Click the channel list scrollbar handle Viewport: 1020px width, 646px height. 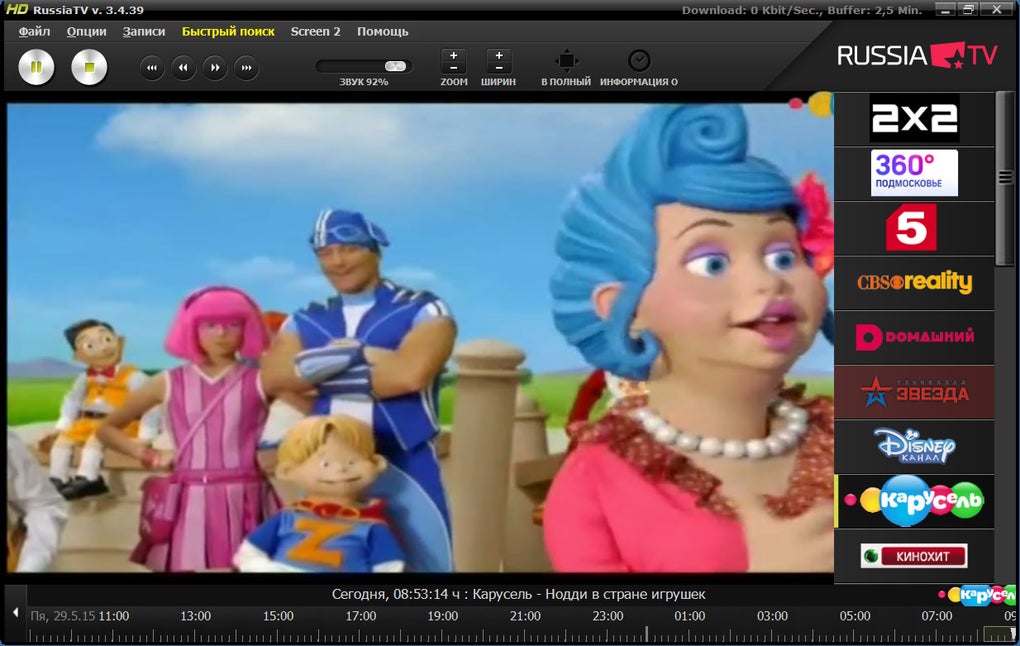1005,177
